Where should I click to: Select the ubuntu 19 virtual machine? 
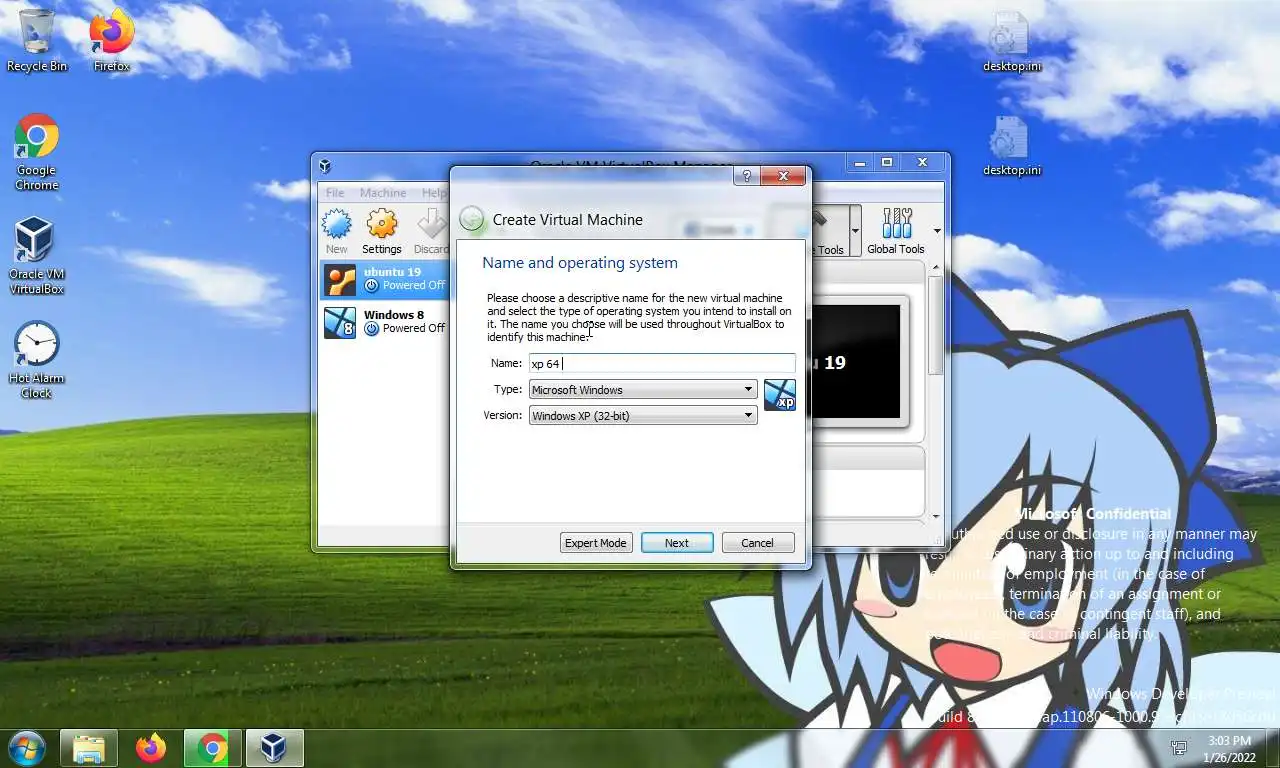click(x=385, y=280)
